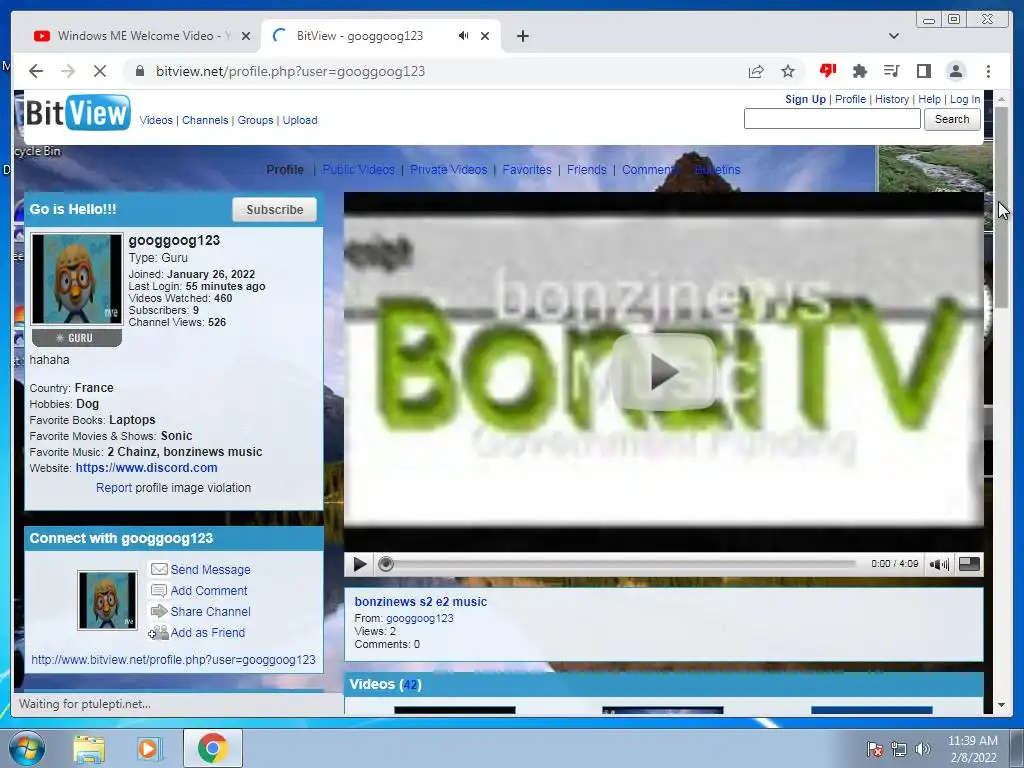The height and width of the screenshot is (768, 1024).
Task: Stop loading the page with X button
Action: [x=100, y=71]
